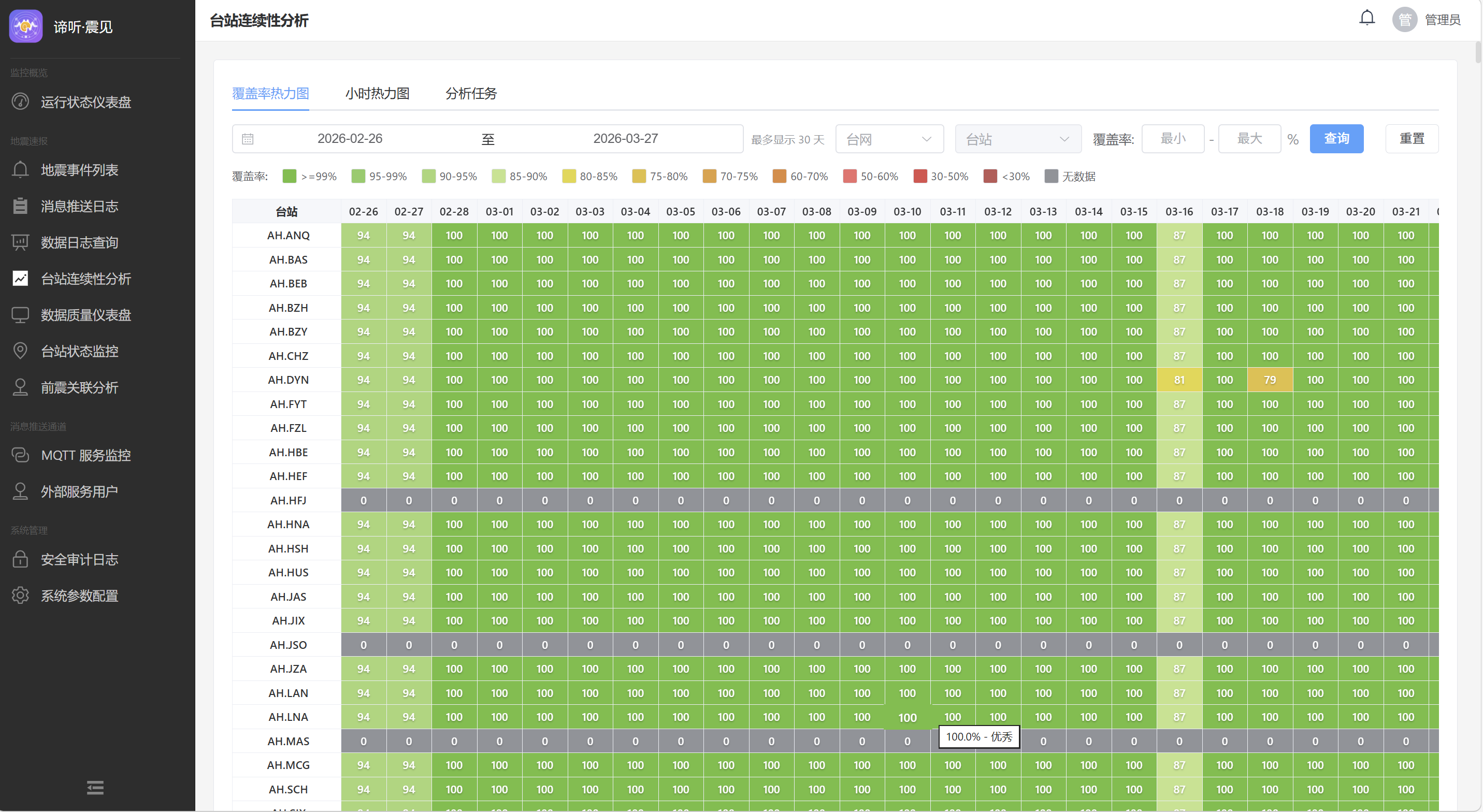Open MQTT 服务监控 sidebar icon
The width and height of the screenshot is (1483, 812).
(20, 455)
